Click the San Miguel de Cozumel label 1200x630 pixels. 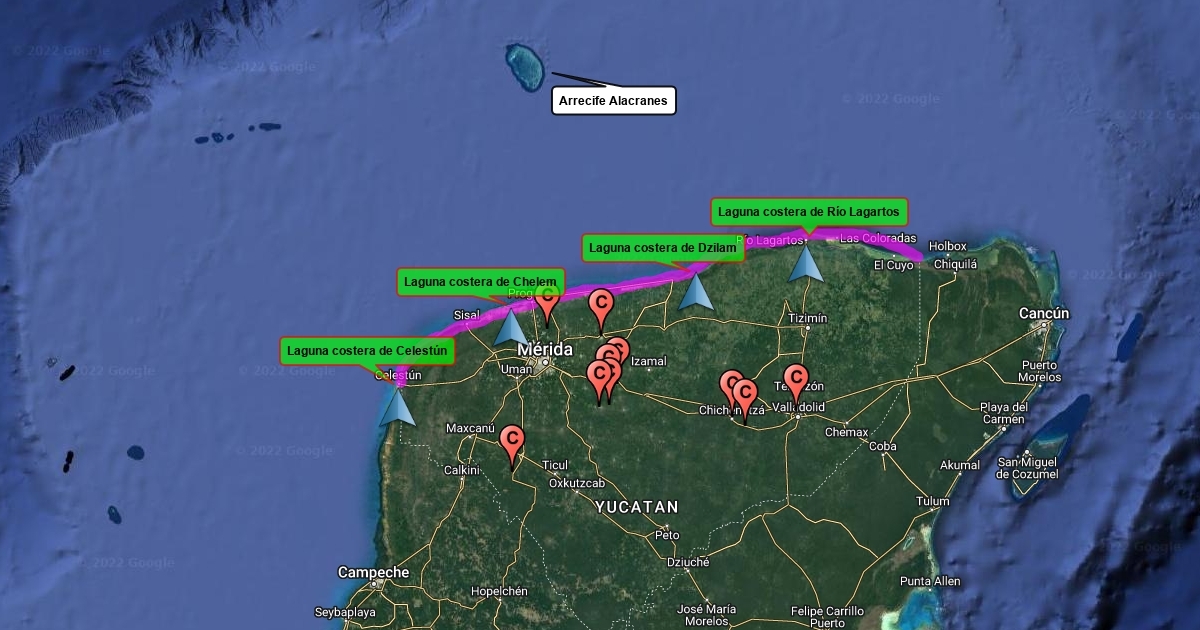click(x=1029, y=468)
